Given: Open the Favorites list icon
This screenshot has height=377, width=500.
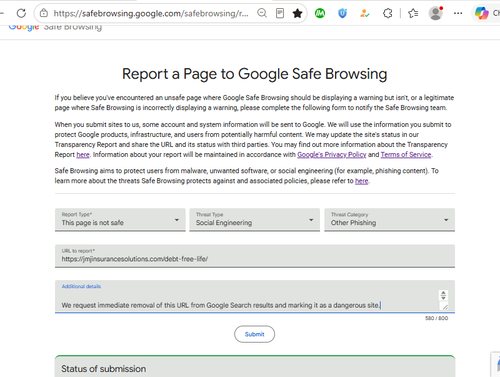Looking at the screenshot, I should pyautogui.click(x=413, y=13).
